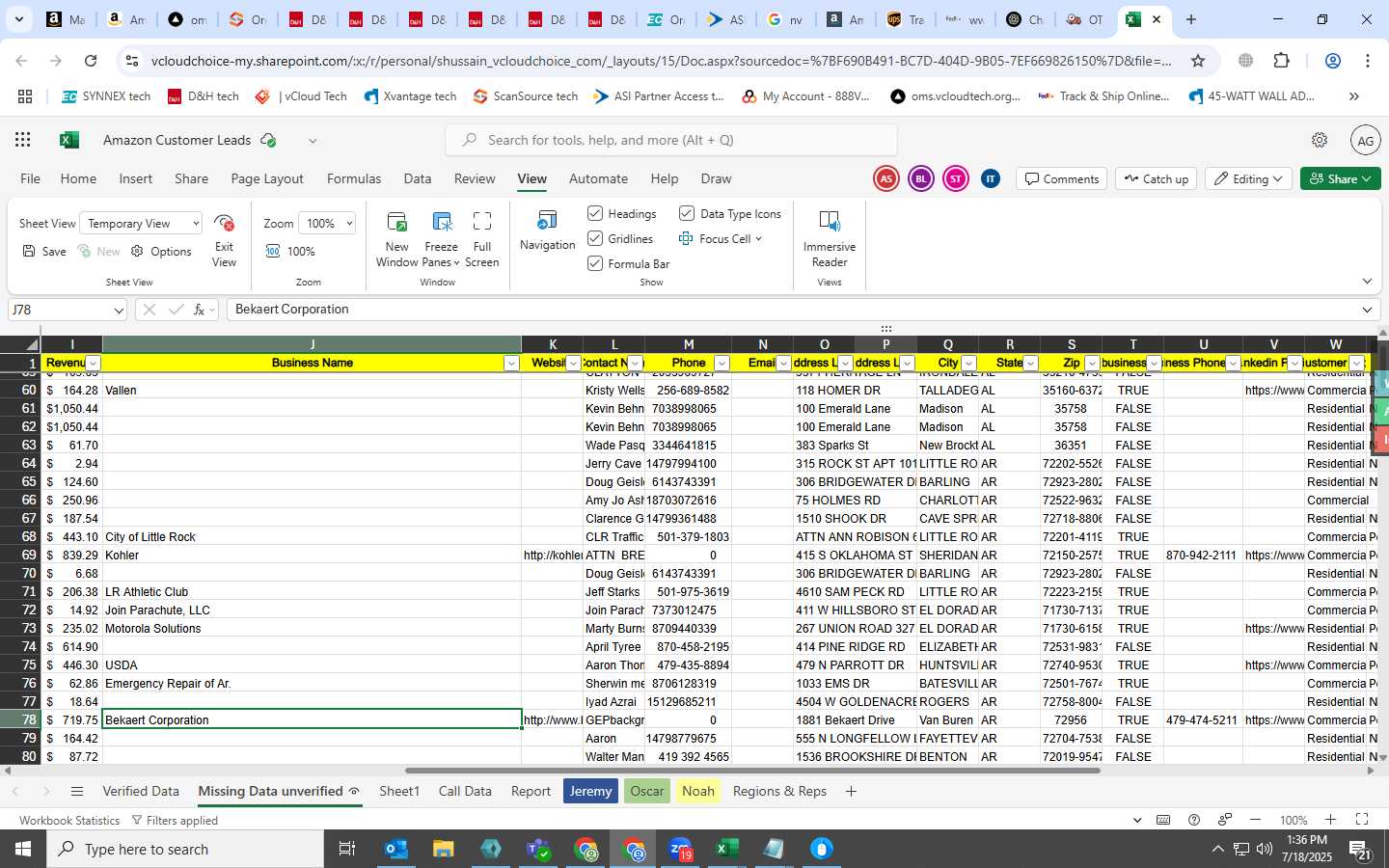Screen dimensions: 1389x868
Task: Click the IT collaborator avatar
Action: [x=991, y=178]
